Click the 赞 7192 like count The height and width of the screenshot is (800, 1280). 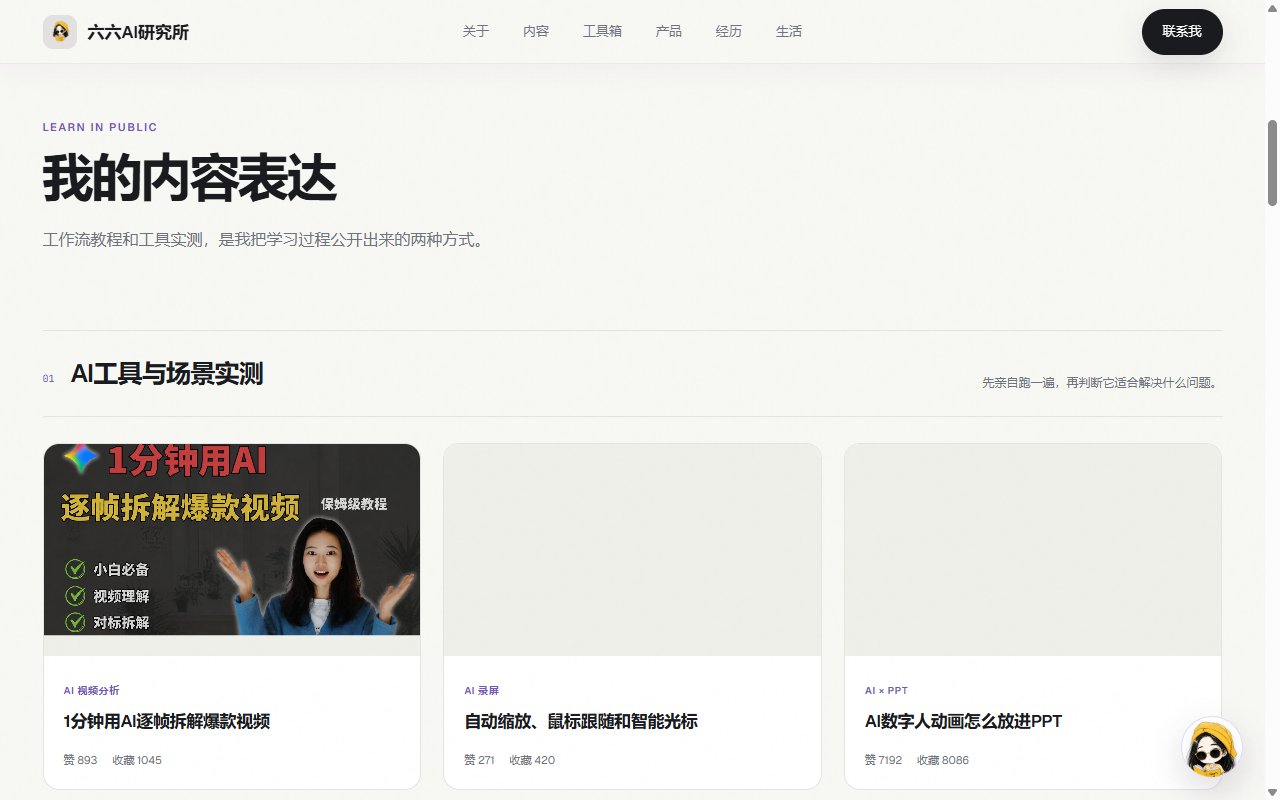tap(883, 760)
